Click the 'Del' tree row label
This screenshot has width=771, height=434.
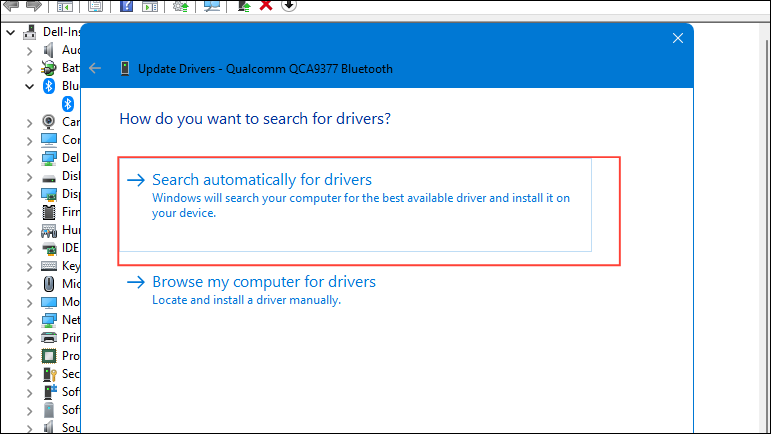71,158
